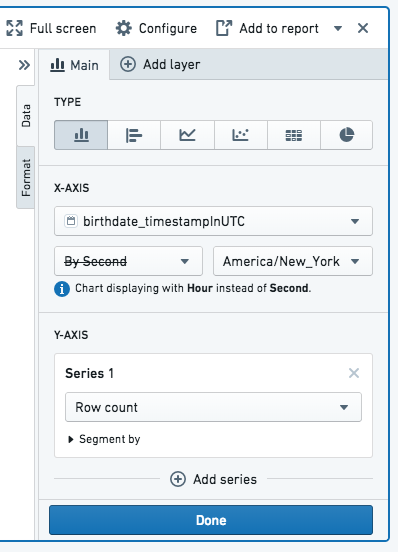This screenshot has height=552, width=398.
Task: Open the Row count aggregation dropdown
Action: (213, 407)
